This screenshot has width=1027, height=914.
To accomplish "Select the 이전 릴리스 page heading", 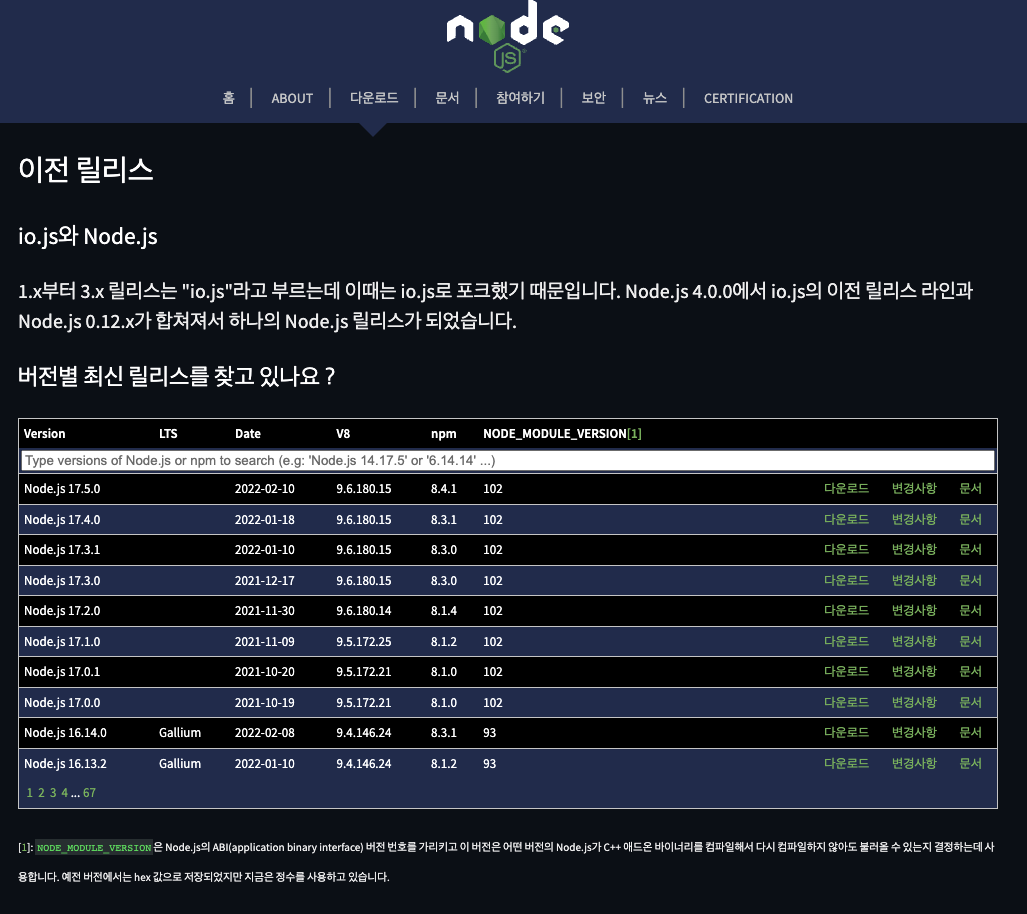I will click(x=86, y=169).
